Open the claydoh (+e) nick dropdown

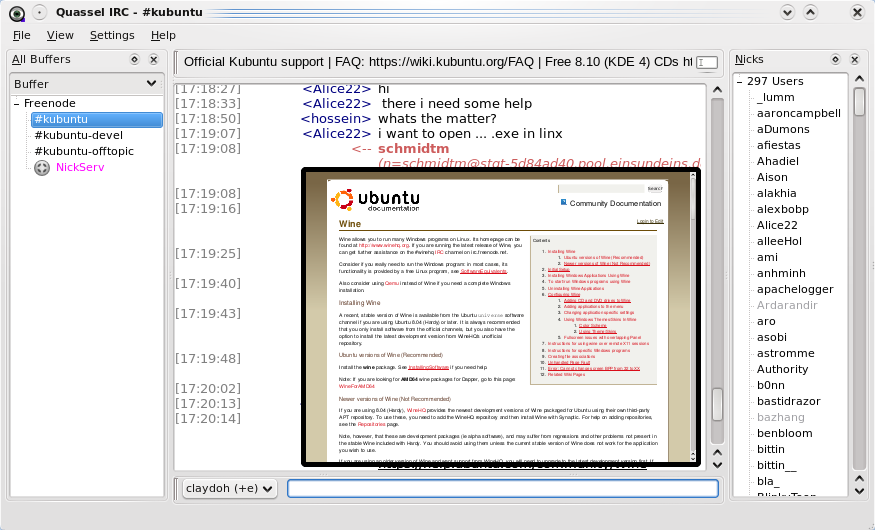[x=230, y=489]
